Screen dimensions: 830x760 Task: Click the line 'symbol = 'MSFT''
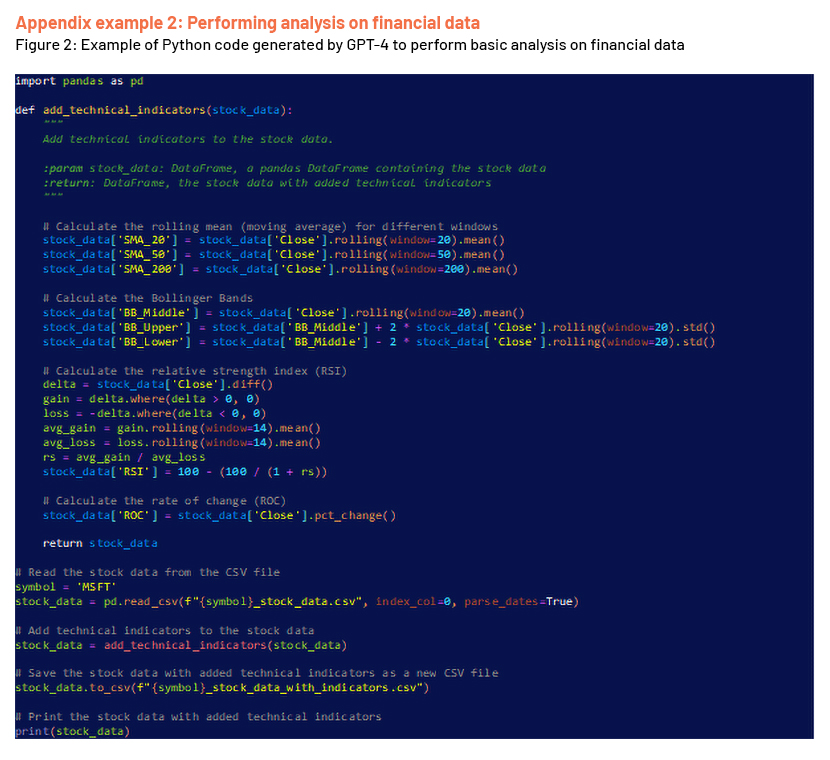pos(66,587)
